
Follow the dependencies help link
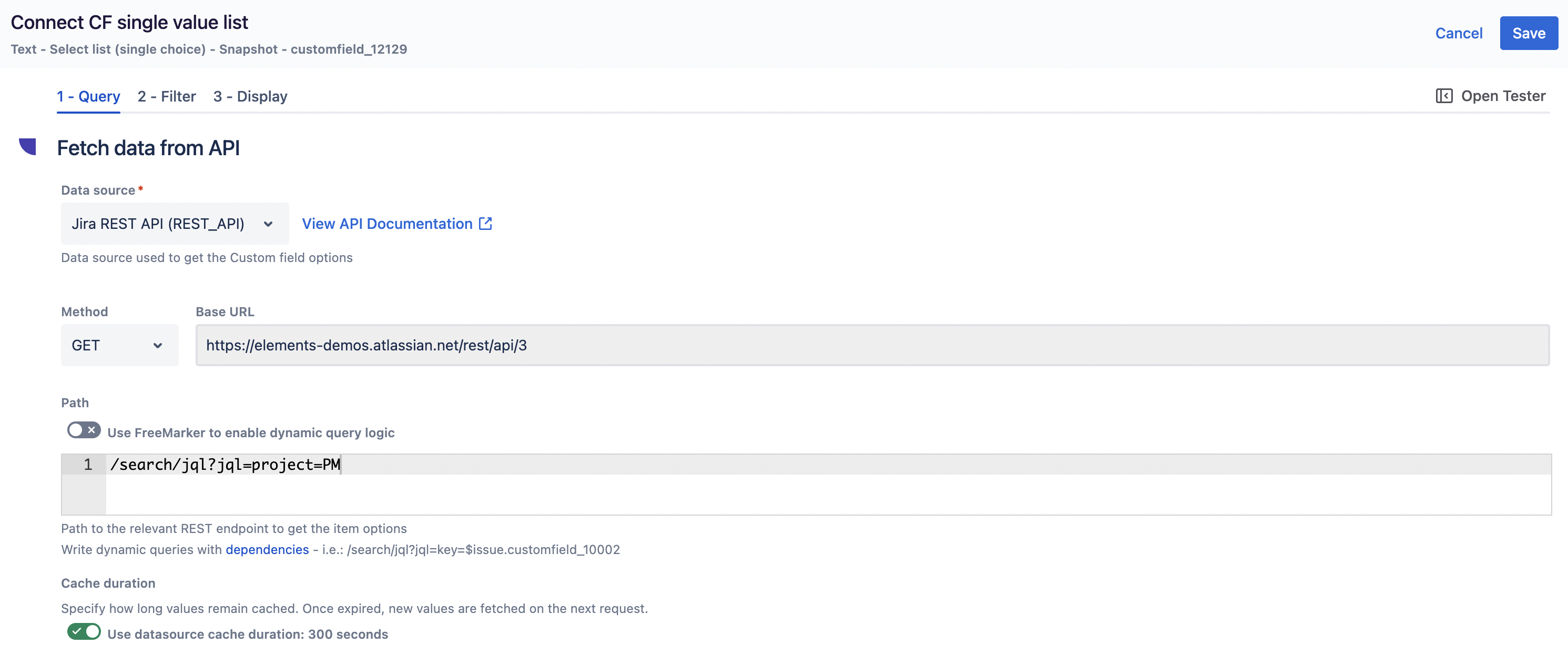pos(267,549)
